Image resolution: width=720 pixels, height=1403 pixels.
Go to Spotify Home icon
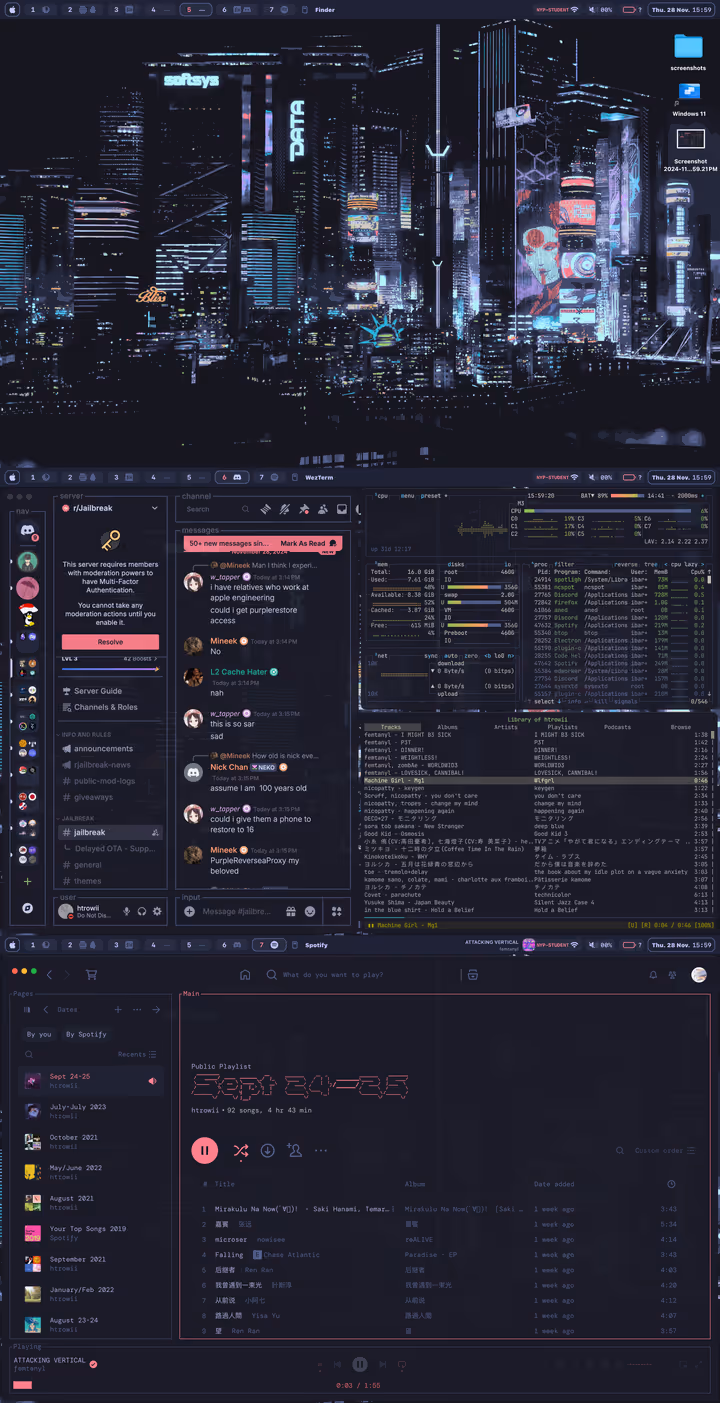(x=245, y=975)
